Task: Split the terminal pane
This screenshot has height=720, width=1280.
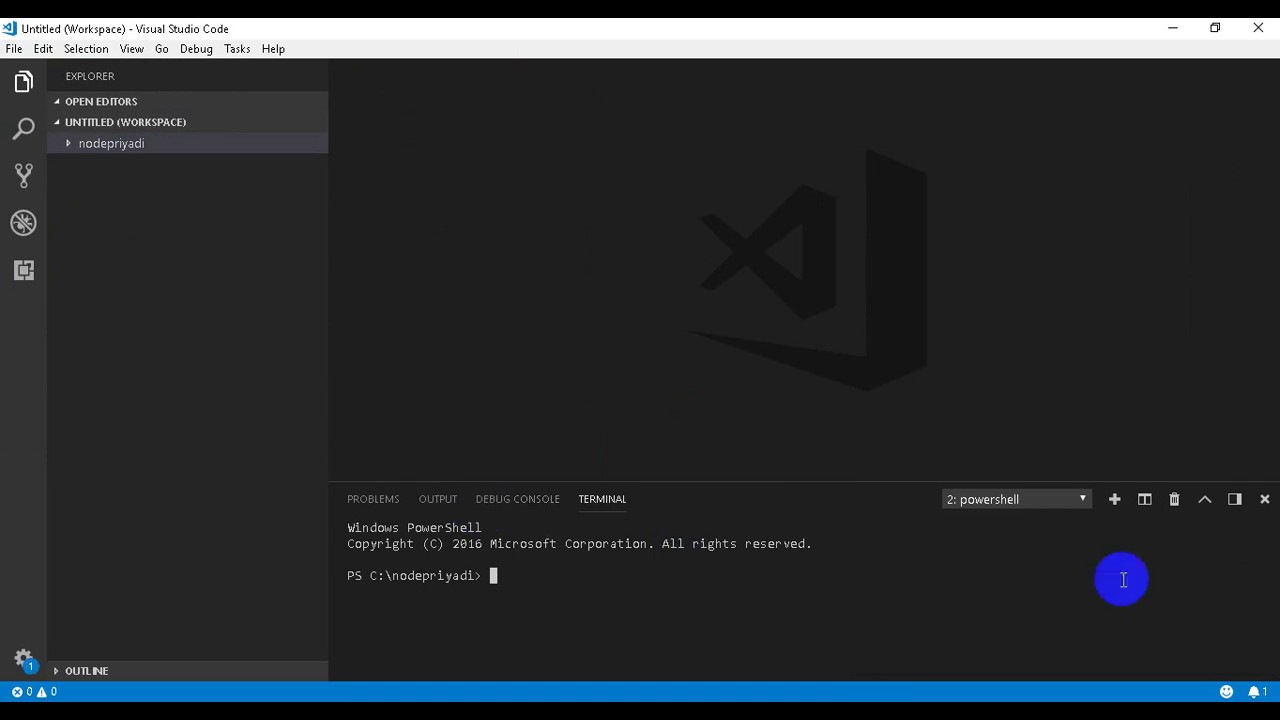Action: [x=1144, y=499]
